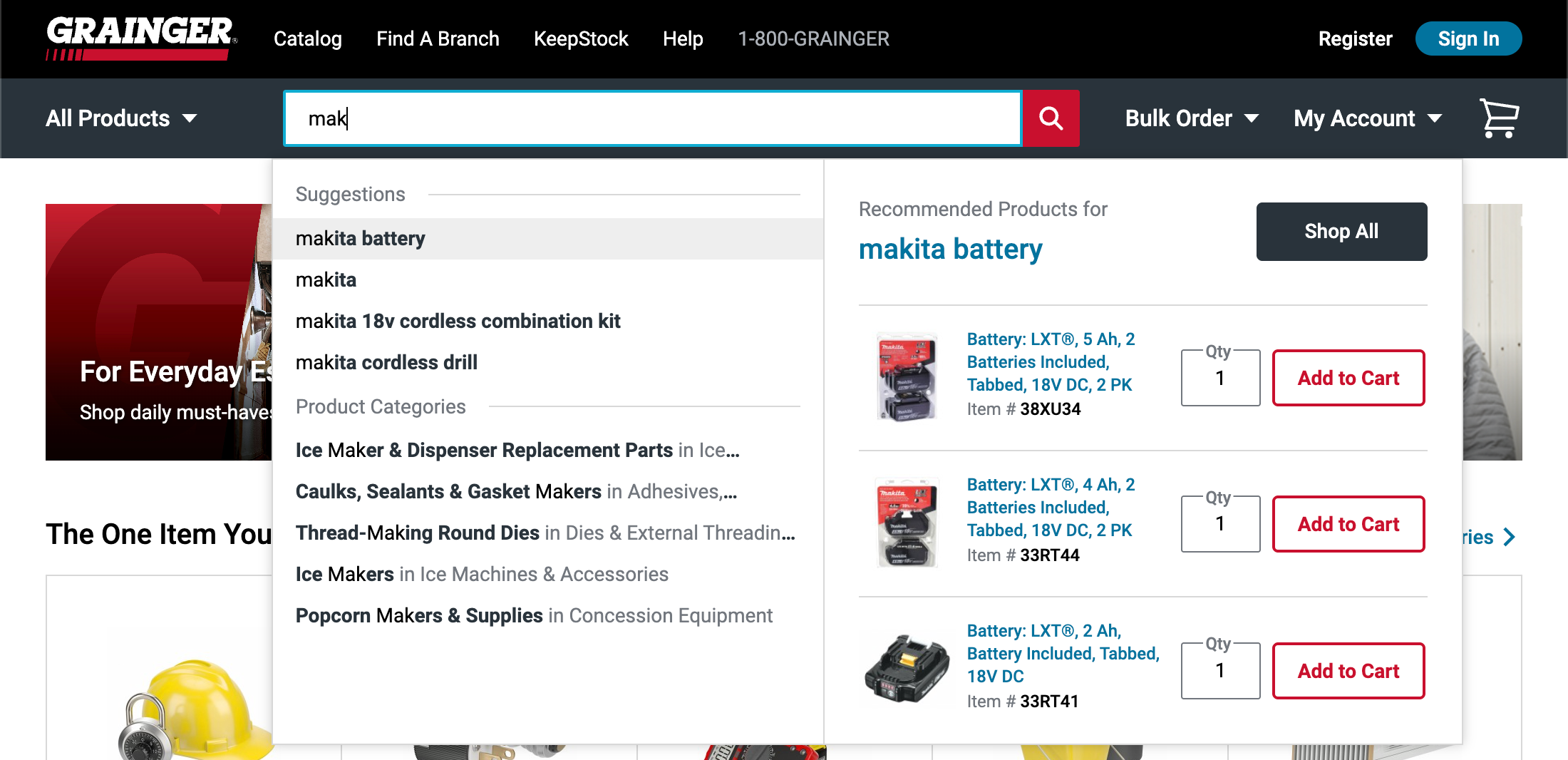Click the Makita 4 Ah battery thumbnail image
Screen dimensions: 1568x760
point(906,523)
